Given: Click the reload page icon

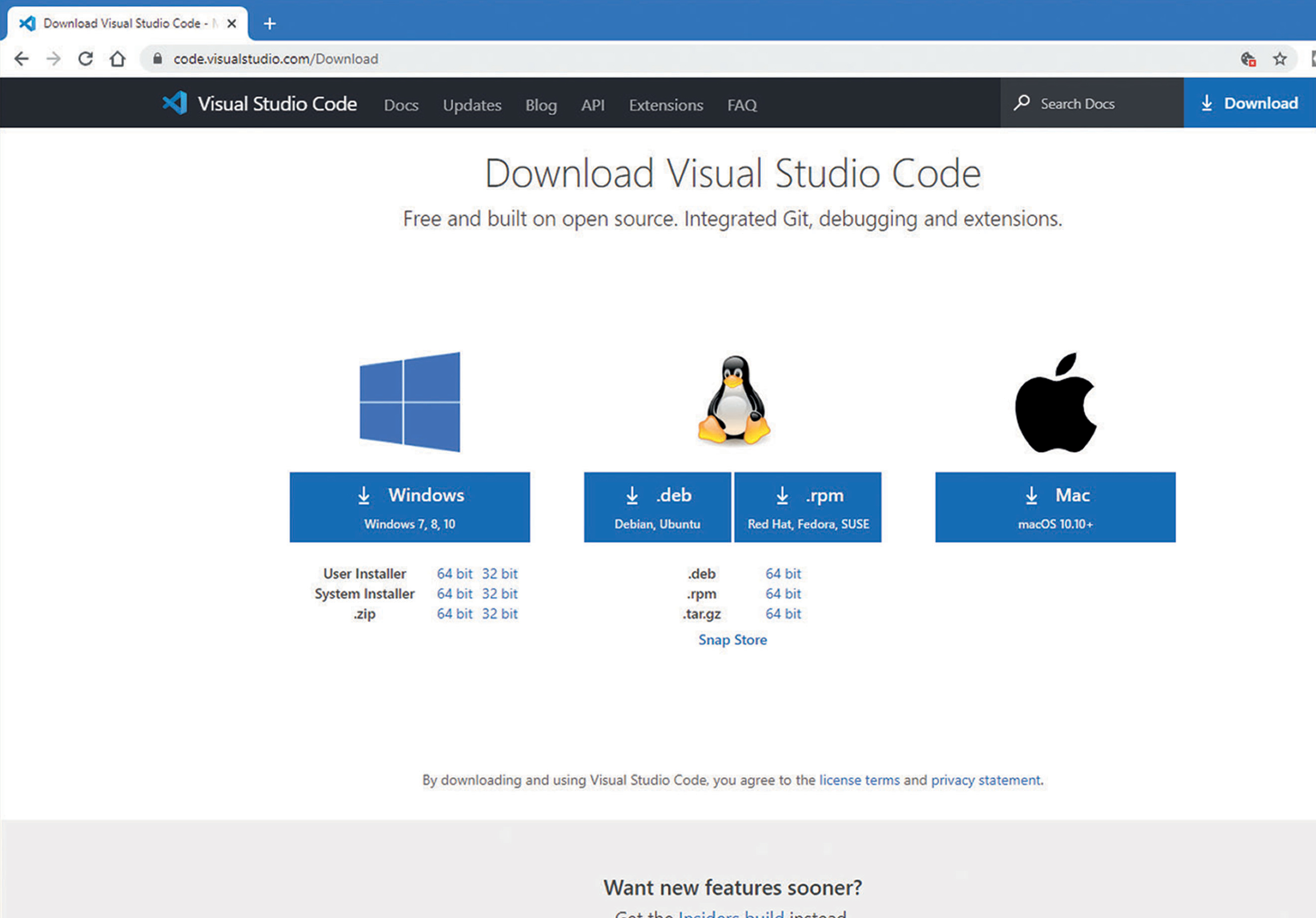Looking at the screenshot, I should tap(86, 59).
